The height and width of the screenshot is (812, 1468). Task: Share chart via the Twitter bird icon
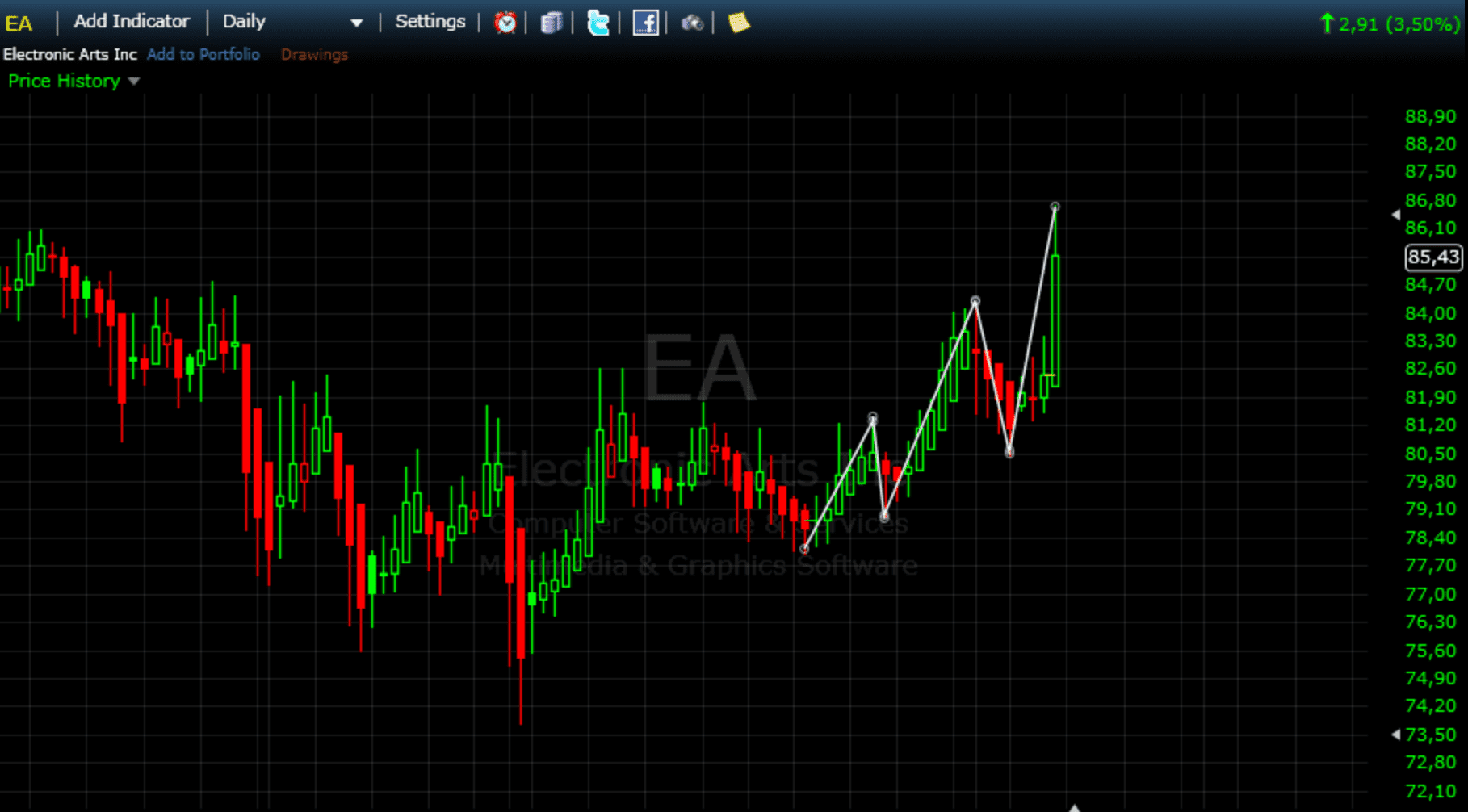click(598, 23)
